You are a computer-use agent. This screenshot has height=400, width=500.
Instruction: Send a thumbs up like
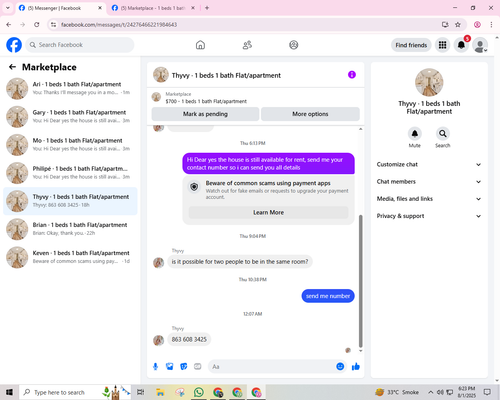click(356, 367)
